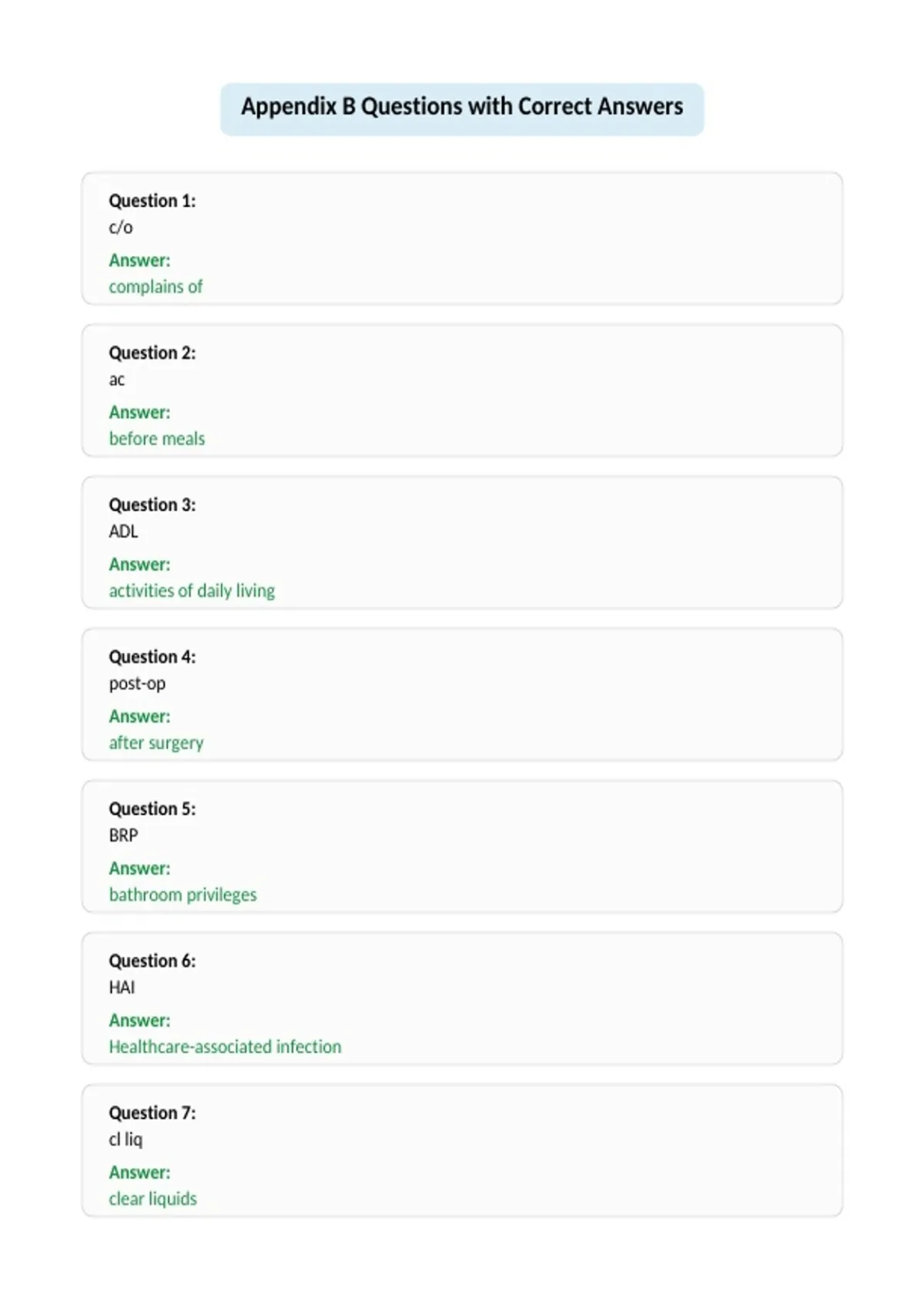Select the Question 2 label
This screenshot has height=1309, width=924.
pyautogui.click(x=152, y=353)
